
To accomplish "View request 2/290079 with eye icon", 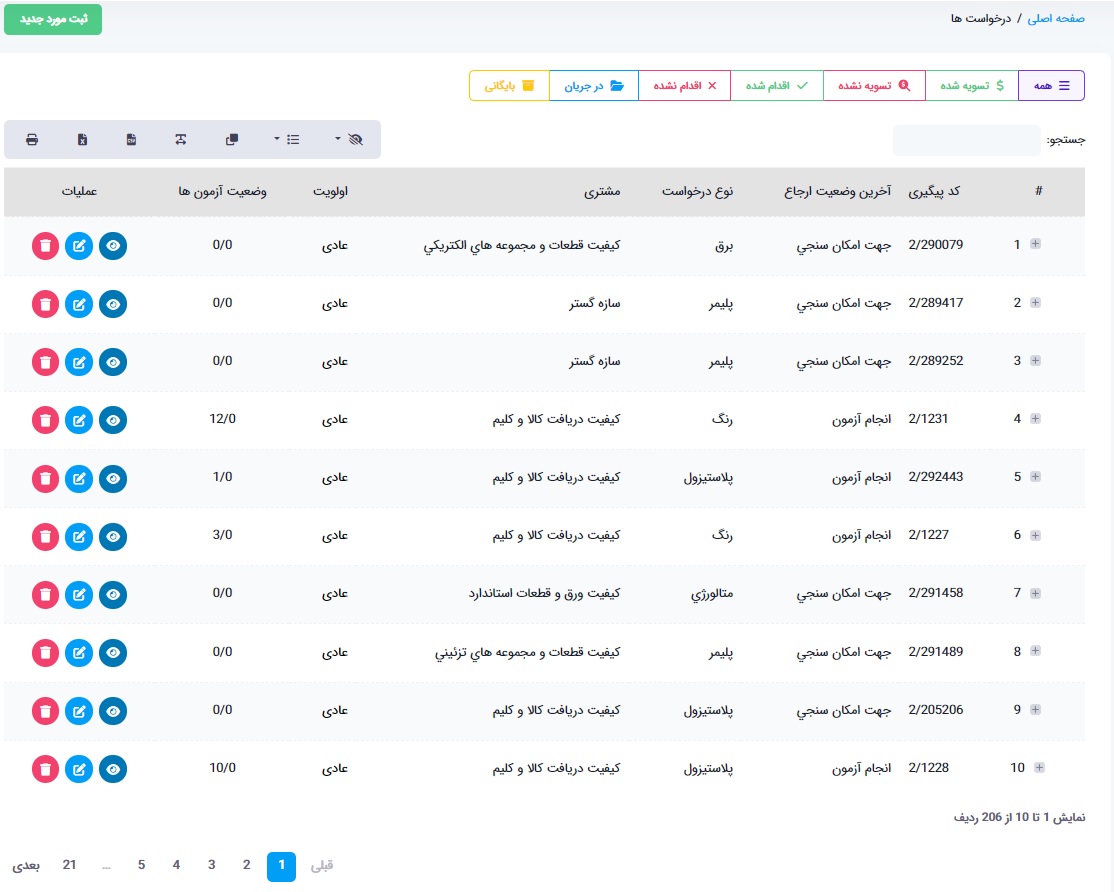I will tap(113, 246).
